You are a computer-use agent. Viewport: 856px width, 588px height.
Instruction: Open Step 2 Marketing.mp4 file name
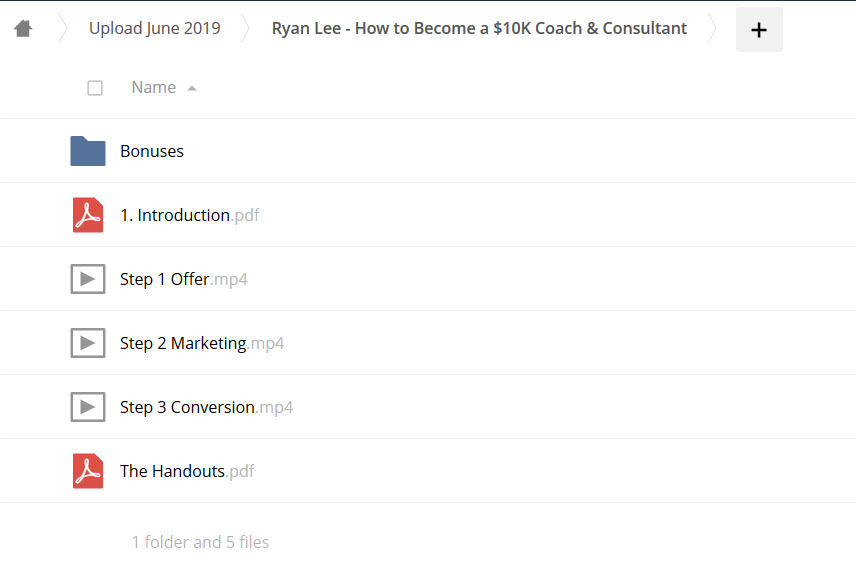pyautogui.click(x=202, y=343)
